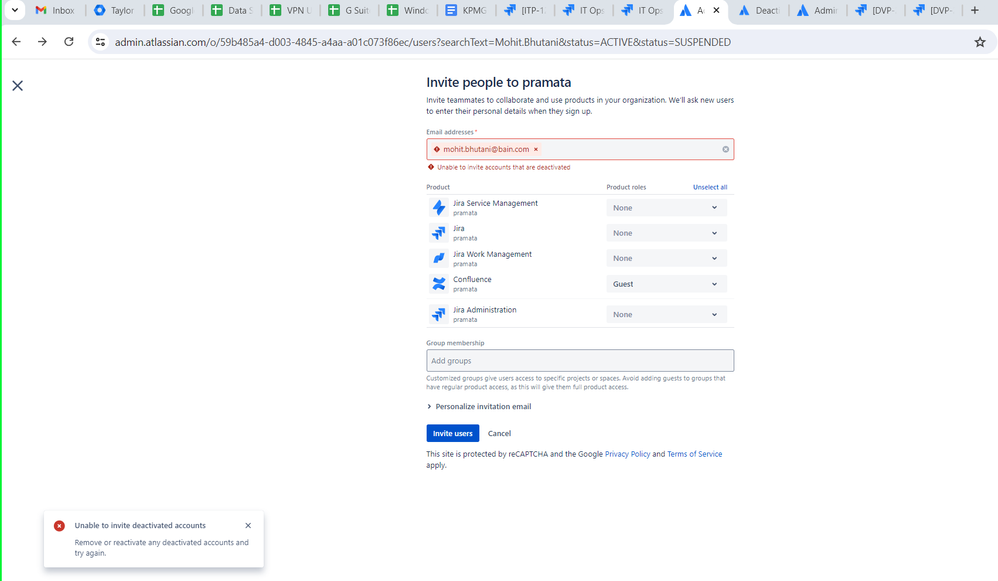Click the Jira Administration product icon

point(439,314)
